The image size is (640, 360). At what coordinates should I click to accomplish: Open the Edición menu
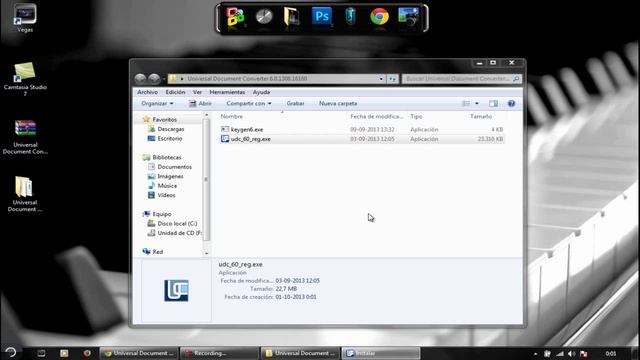coord(175,92)
